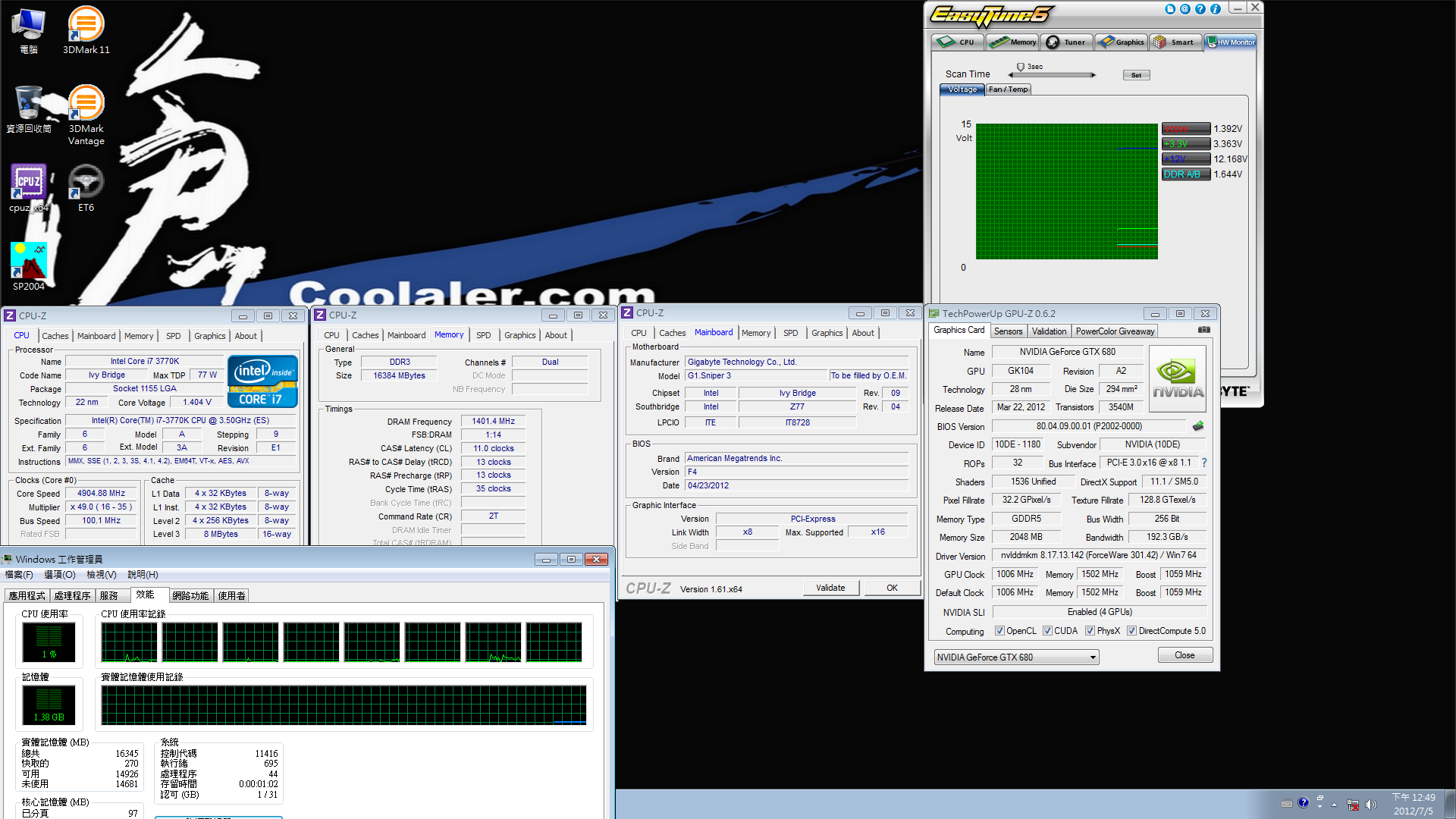Screen dimensions: 1456x819
Task: Switch to the 處理程序 tab in Task Manager
Action: pos(72,596)
